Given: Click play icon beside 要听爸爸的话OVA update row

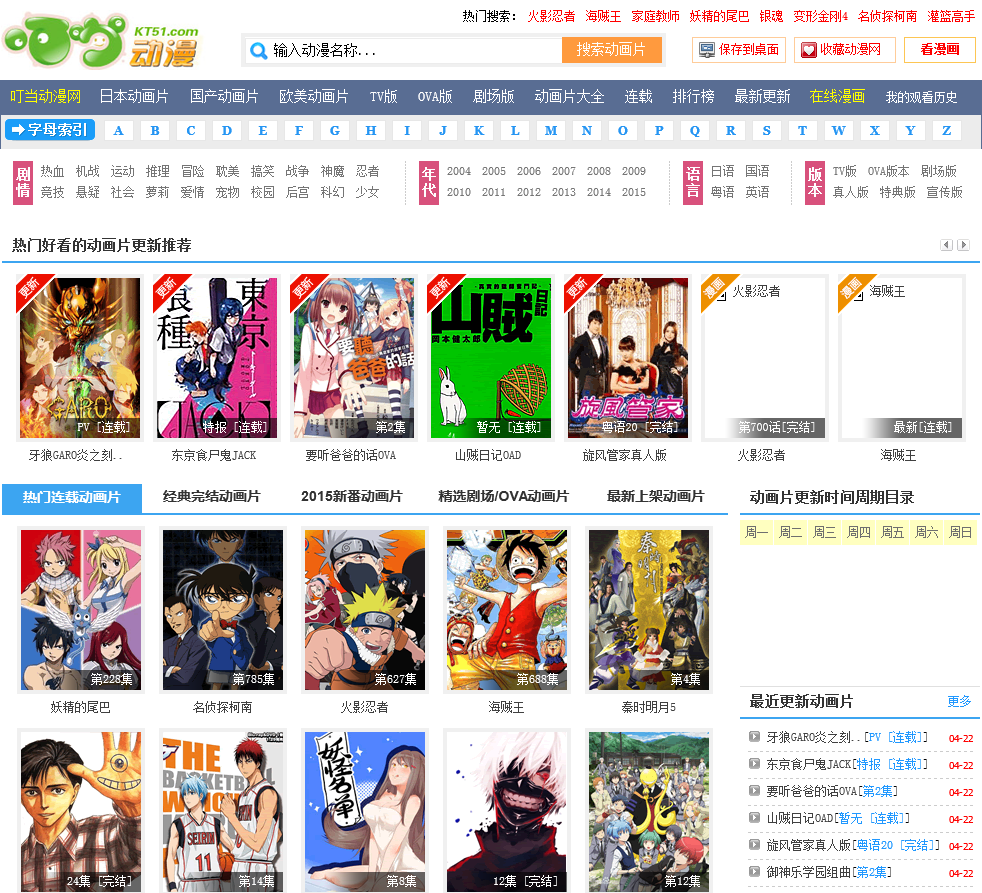Looking at the screenshot, I should [755, 790].
